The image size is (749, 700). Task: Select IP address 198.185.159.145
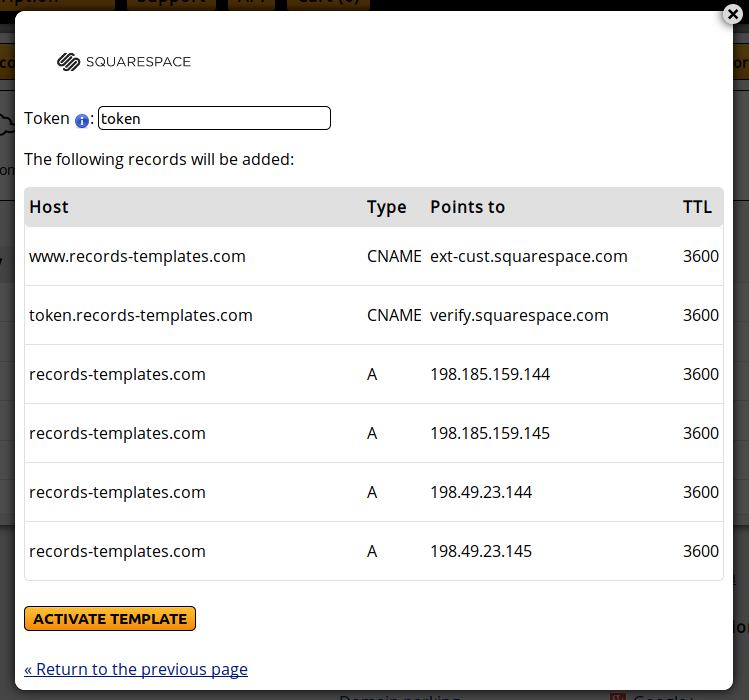(490, 433)
